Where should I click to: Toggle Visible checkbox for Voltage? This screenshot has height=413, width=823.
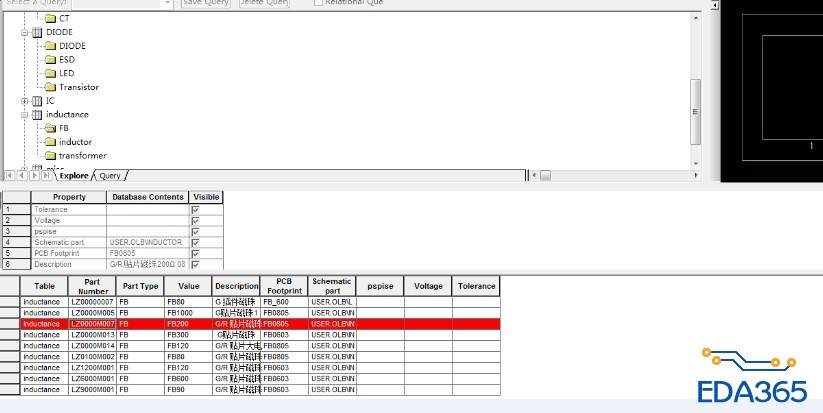(195, 221)
